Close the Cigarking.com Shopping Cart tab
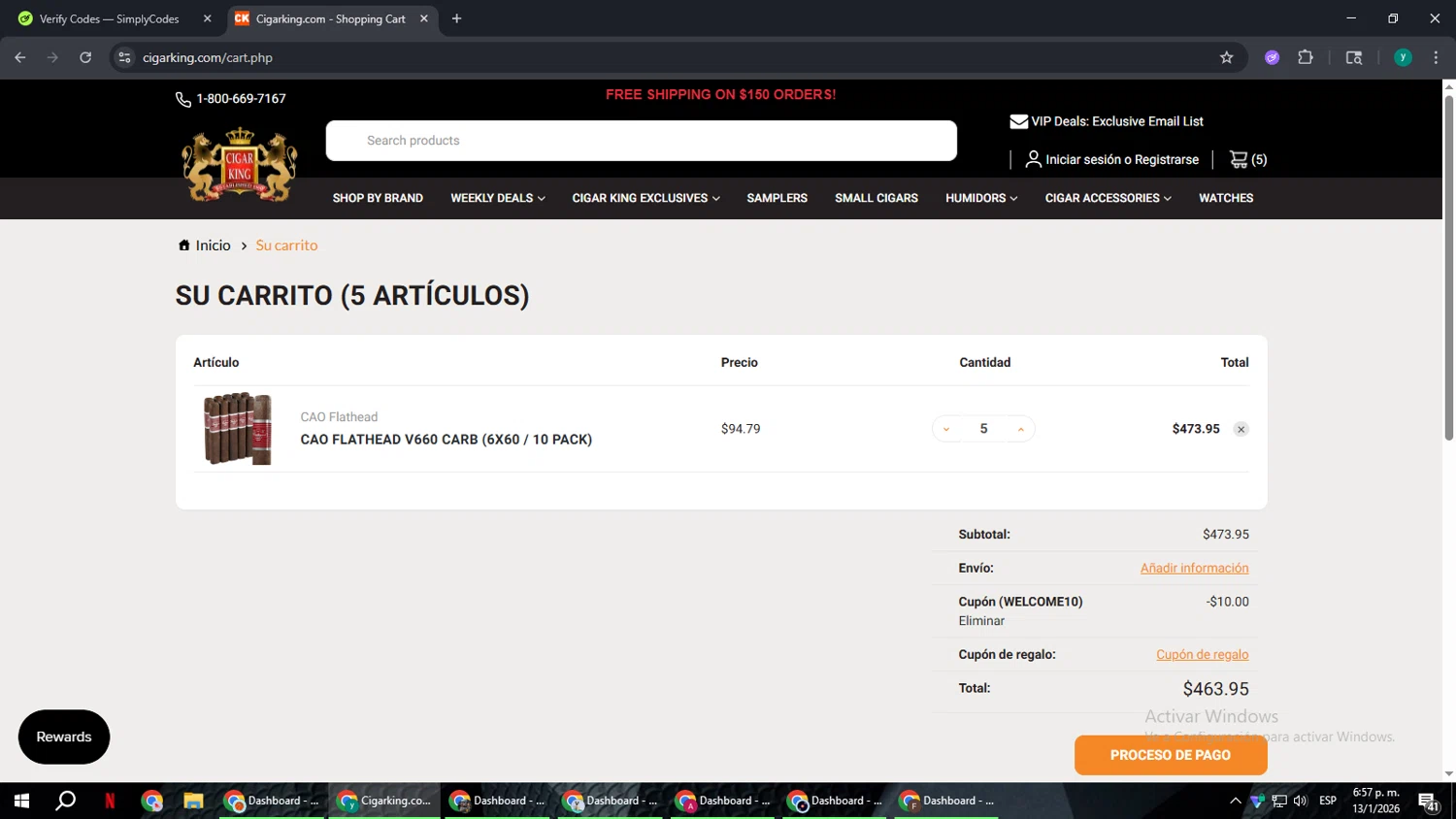Viewport: 1456px width, 819px height. [424, 18]
